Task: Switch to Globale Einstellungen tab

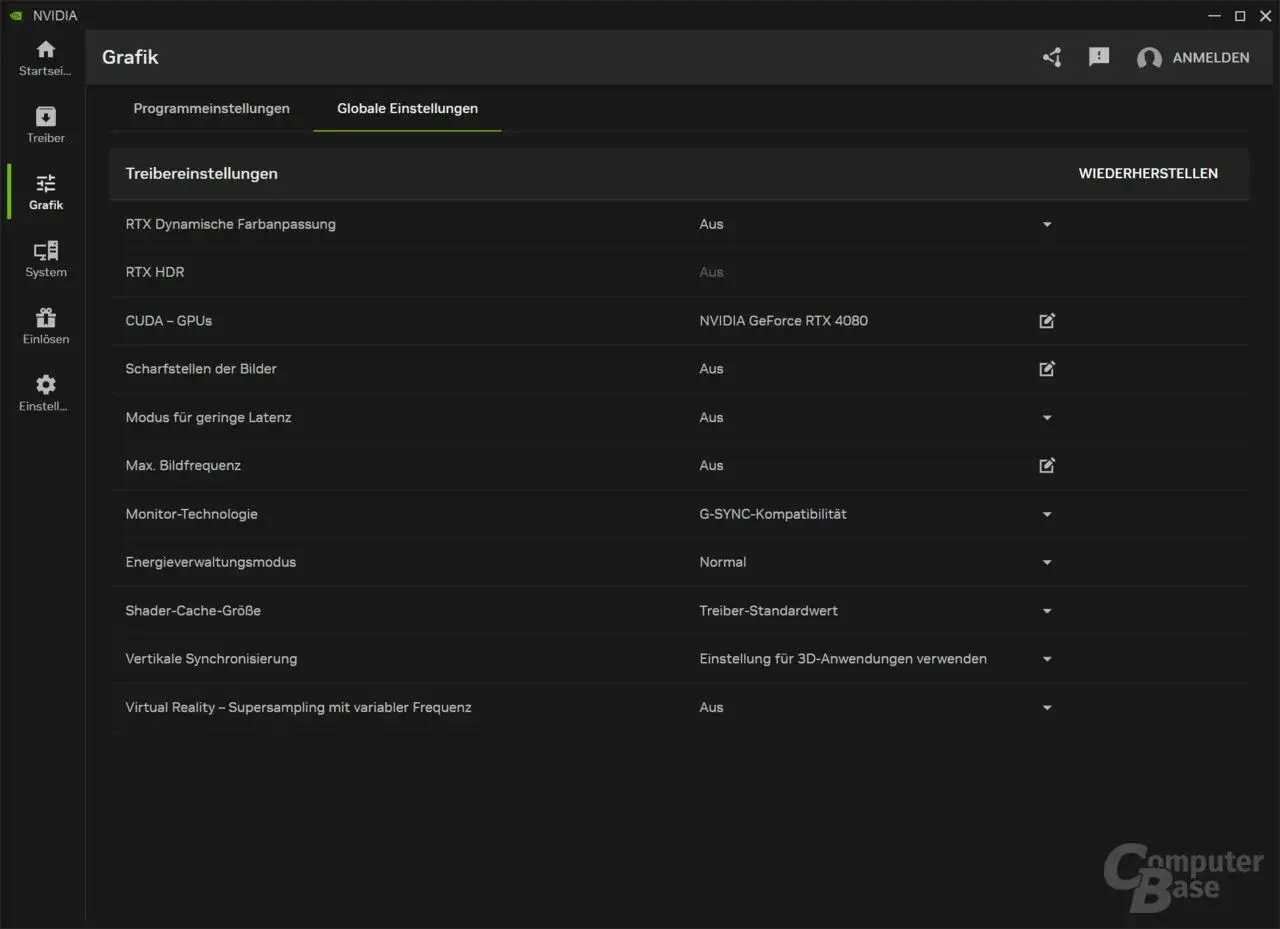Action: [407, 108]
